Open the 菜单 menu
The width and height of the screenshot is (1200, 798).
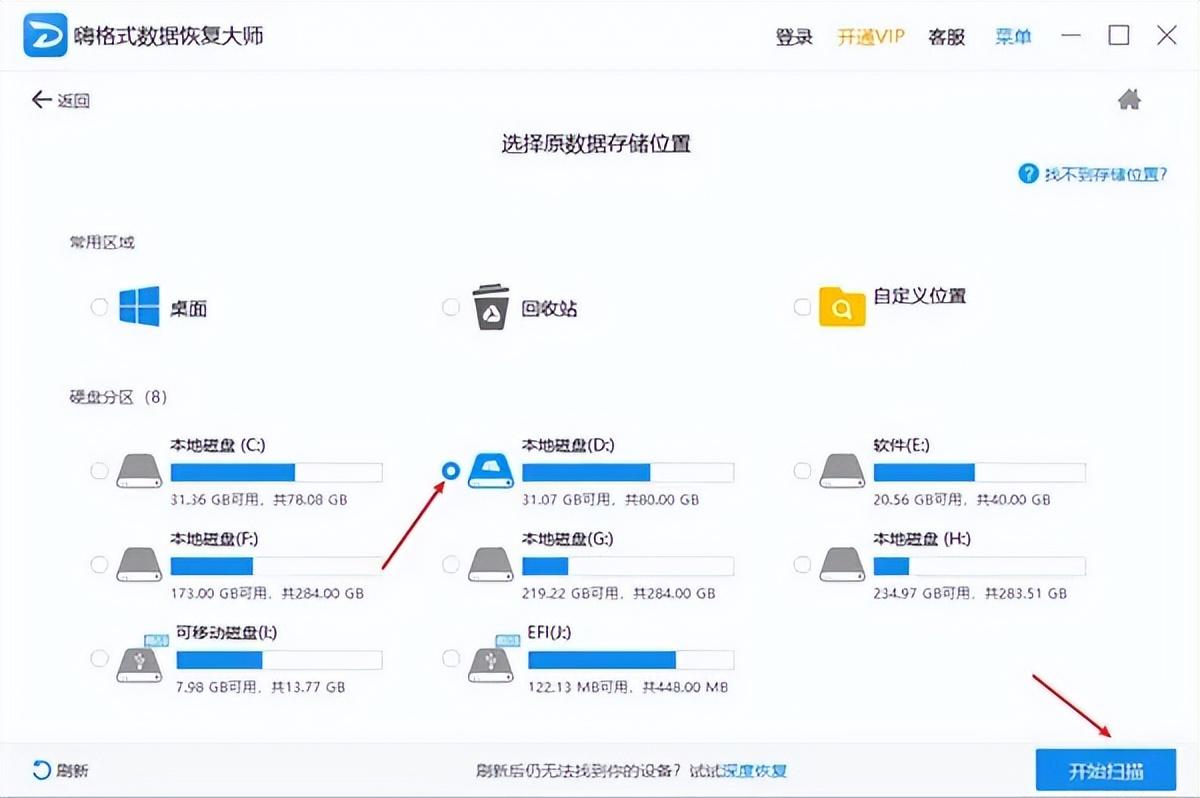(x=1013, y=37)
